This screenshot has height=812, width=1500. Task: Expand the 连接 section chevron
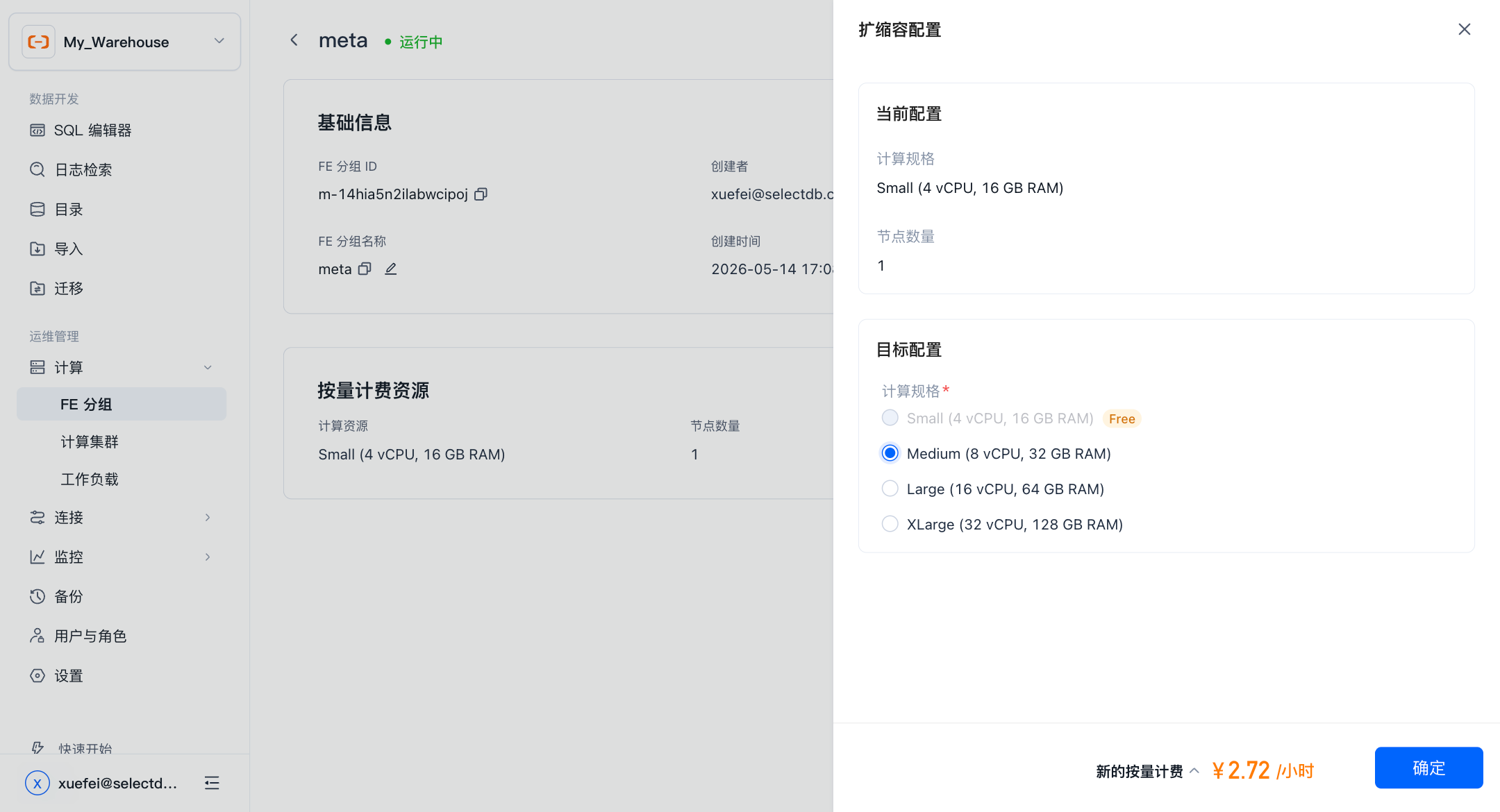pos(208,518)
